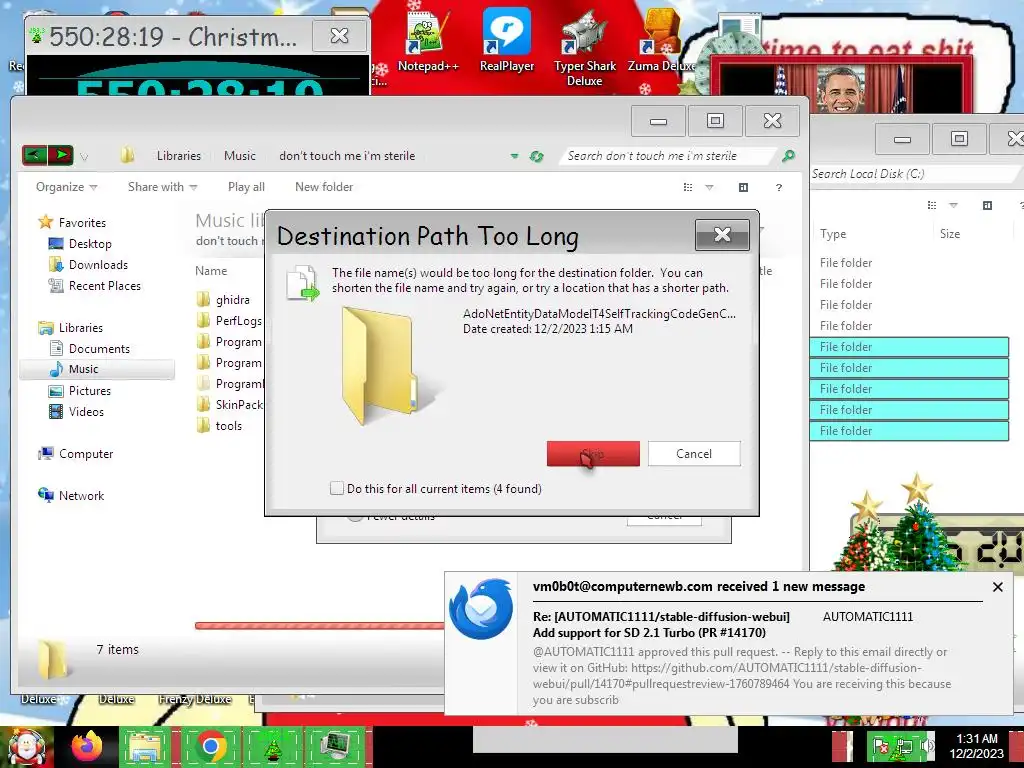Open File Explorer taskbar icon

point(145,747)
